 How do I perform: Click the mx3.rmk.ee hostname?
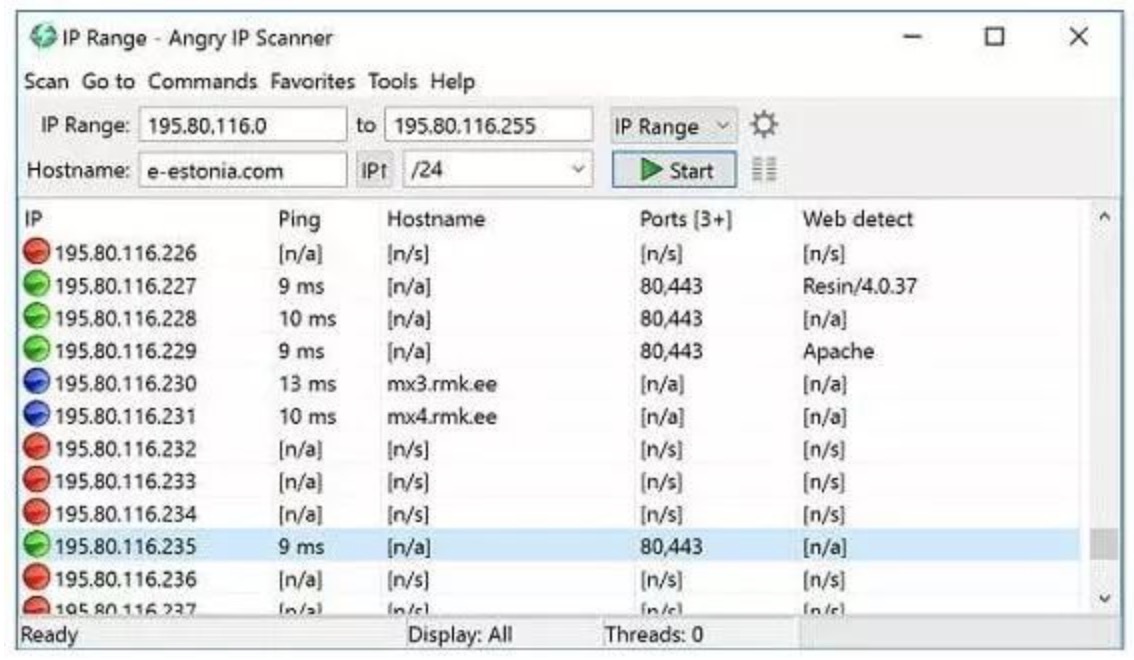tap(442, 384)
